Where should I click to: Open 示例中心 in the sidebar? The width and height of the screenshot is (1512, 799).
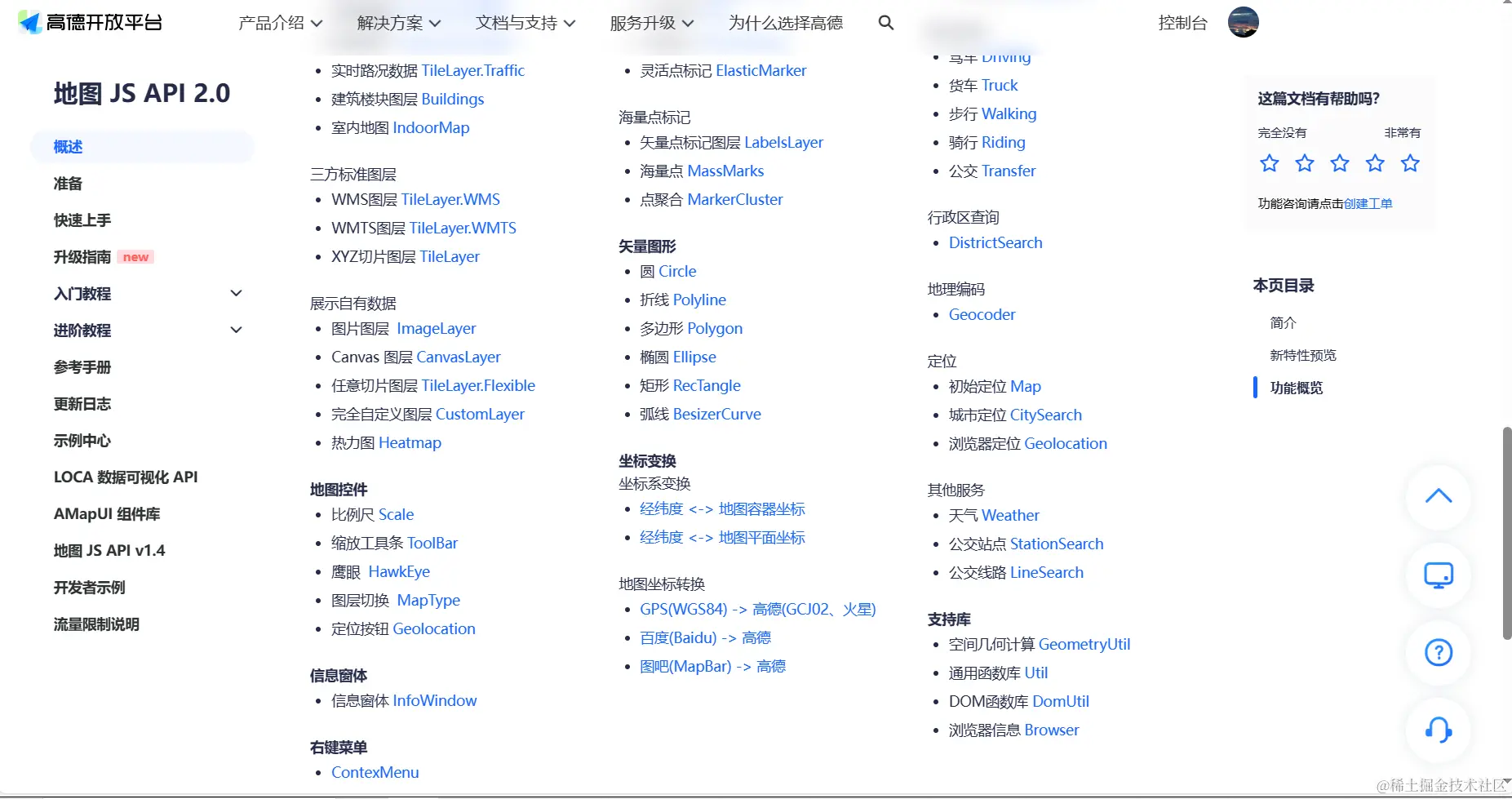82,441
